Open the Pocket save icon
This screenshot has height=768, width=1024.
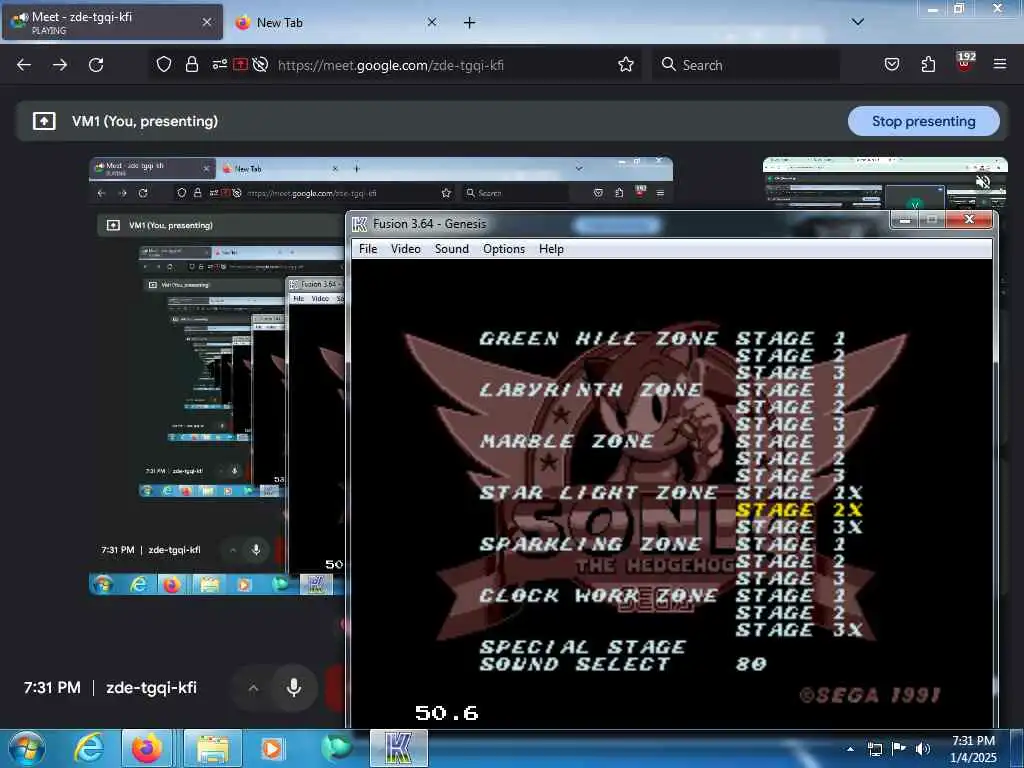[x=891, y=64]
